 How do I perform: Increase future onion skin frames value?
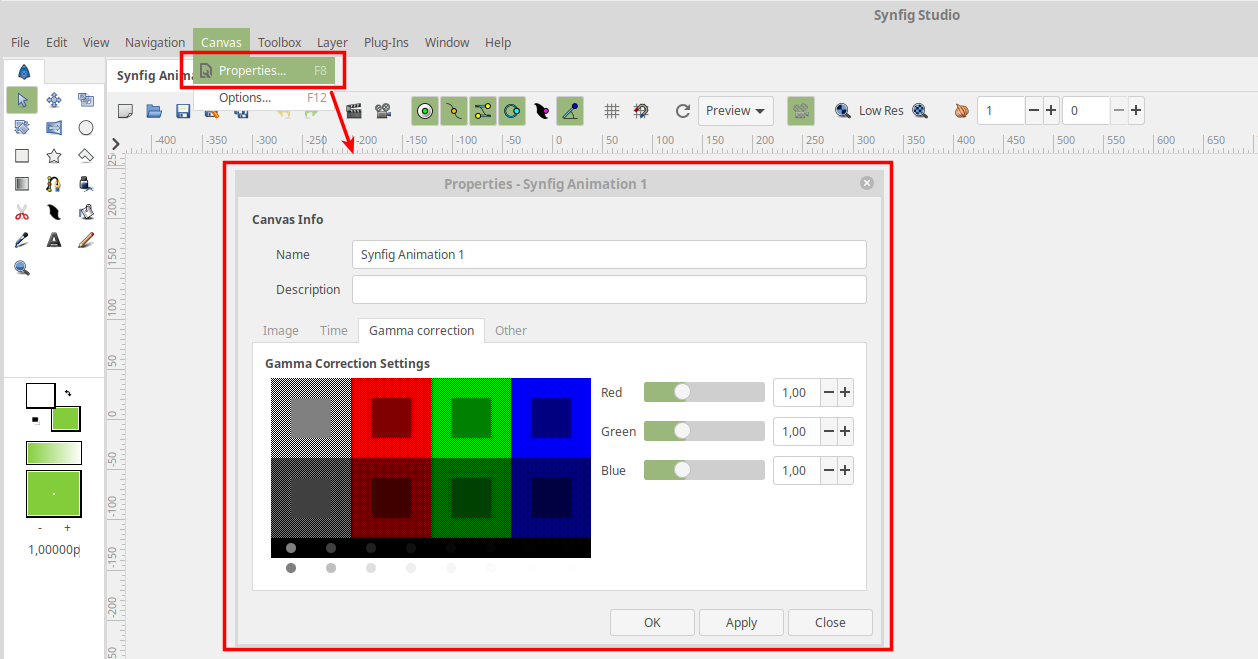point(1136,111)
